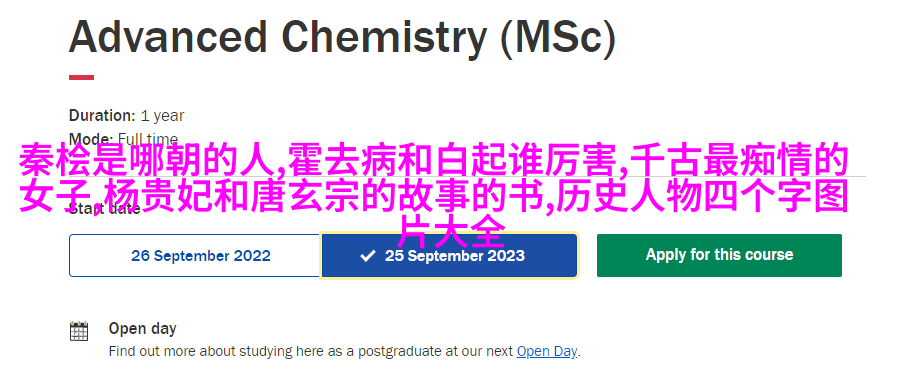Select the 25 September 2023 start date
900x383 pixels.
tap(449, 256)
